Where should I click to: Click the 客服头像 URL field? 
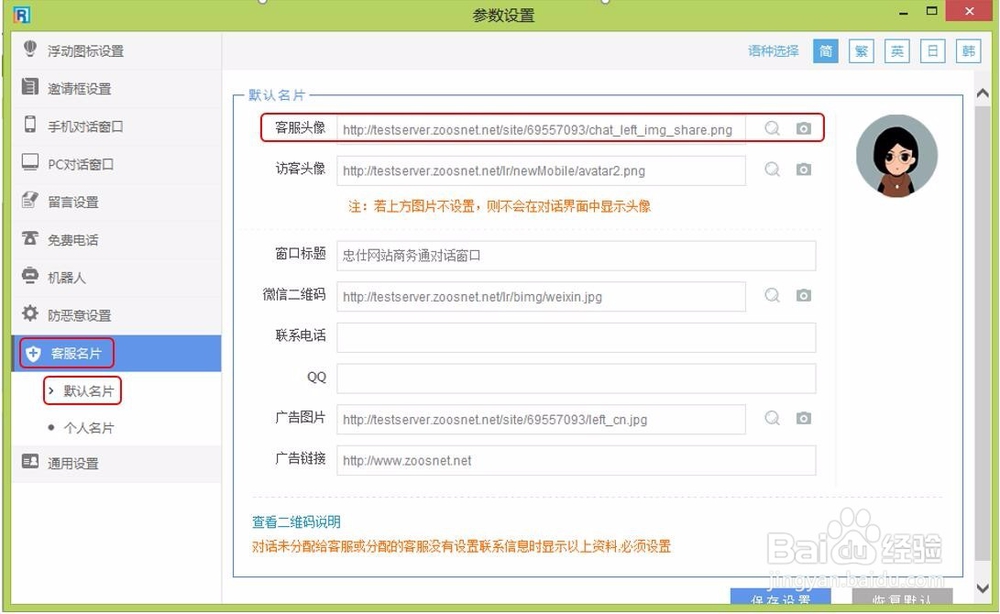pyautogui.click(x=541, y=129)
